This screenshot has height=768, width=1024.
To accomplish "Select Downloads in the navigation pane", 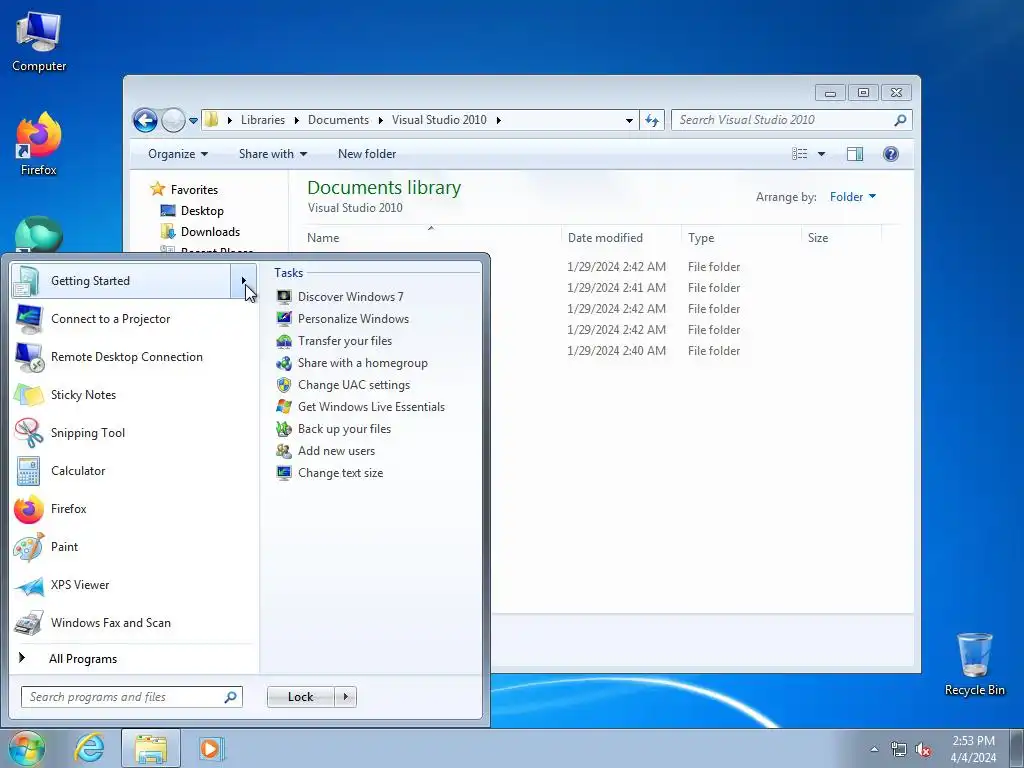I will (x=210, y=232).
